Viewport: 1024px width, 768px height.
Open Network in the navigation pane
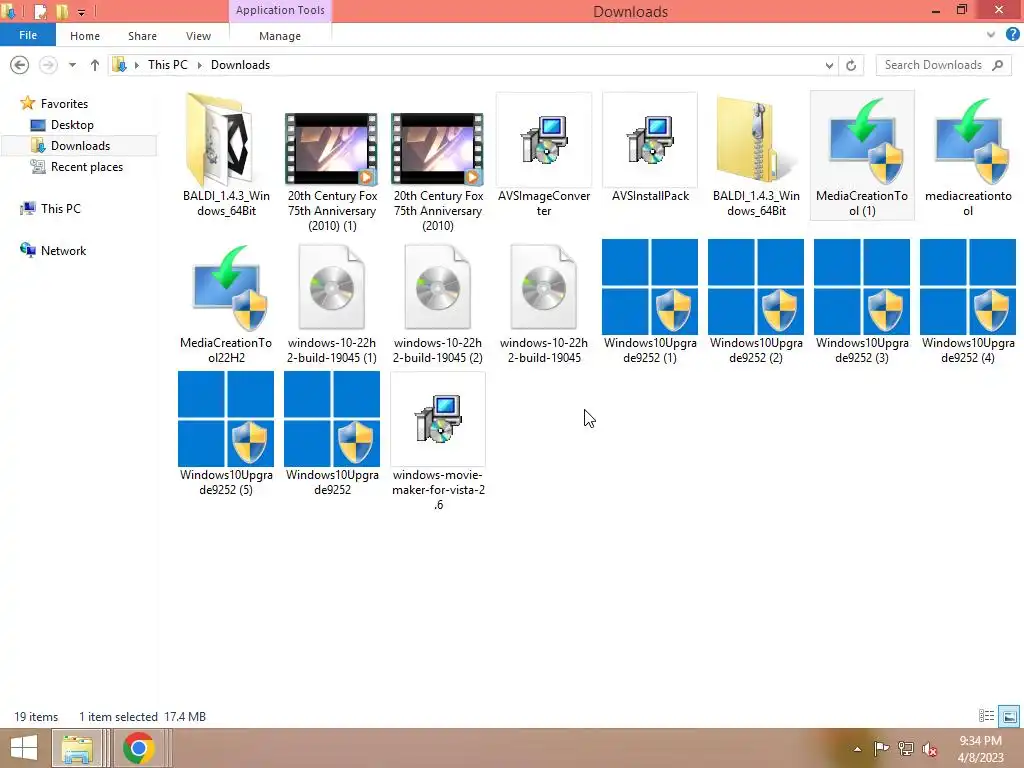63,251
